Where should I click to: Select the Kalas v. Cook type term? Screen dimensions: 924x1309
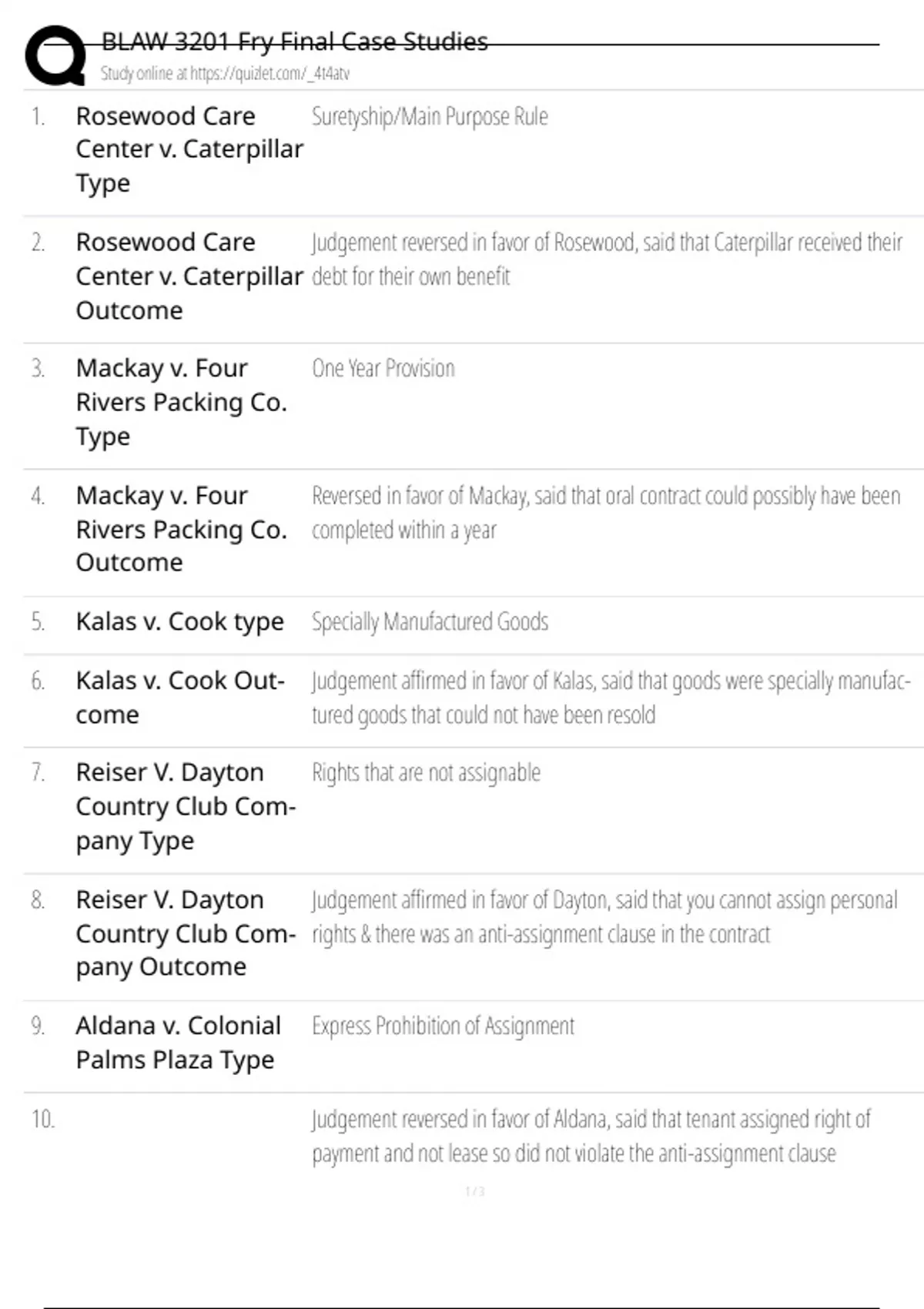click(179, 621)
